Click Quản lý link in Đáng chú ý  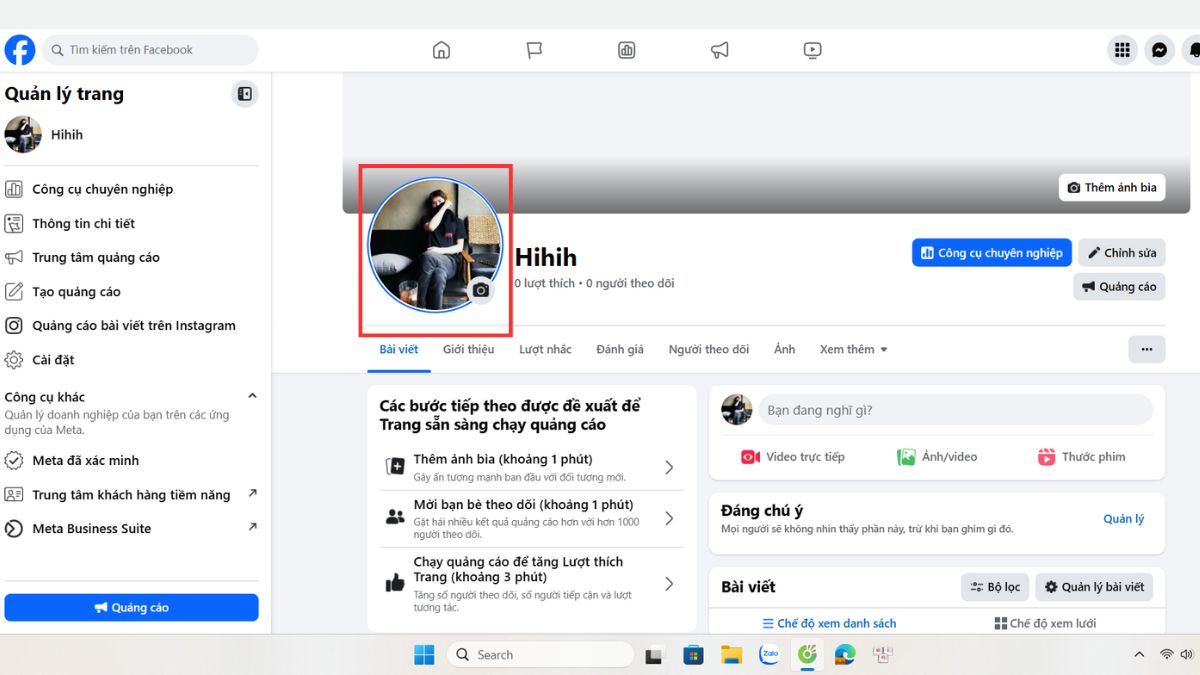[x=1124, y=519]
